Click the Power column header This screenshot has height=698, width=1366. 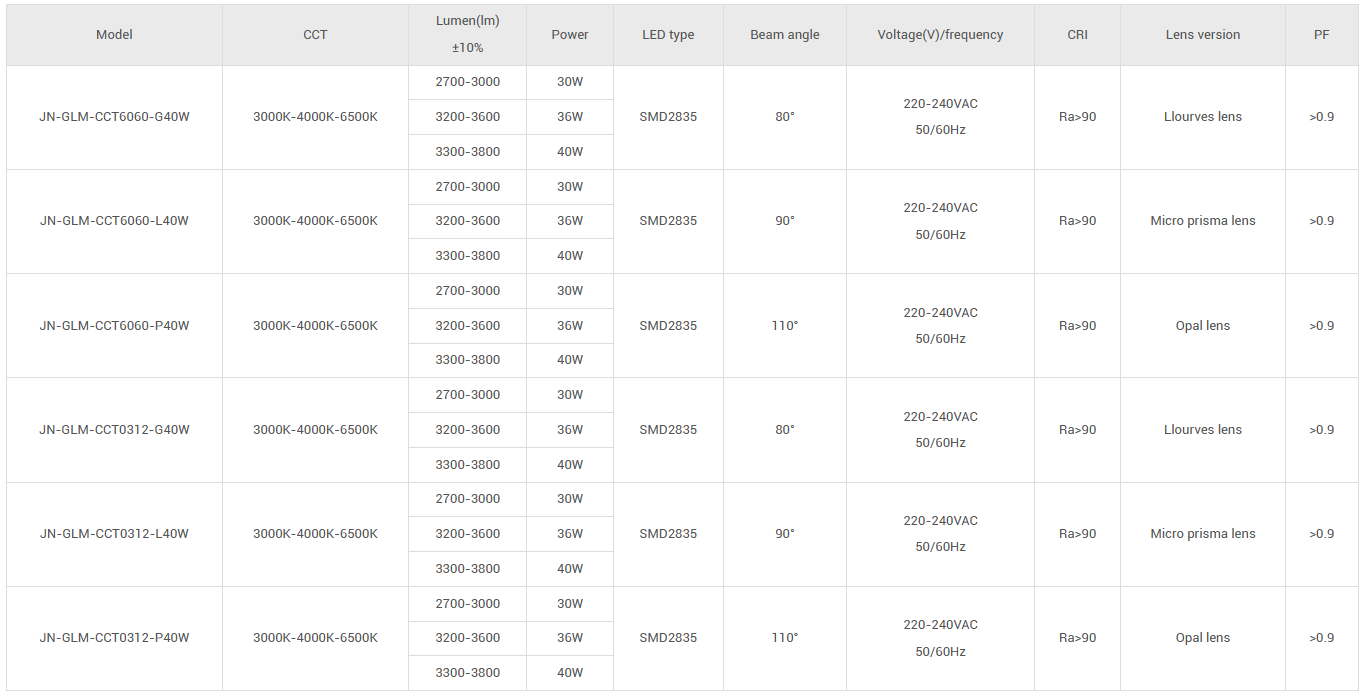[570, 35]
